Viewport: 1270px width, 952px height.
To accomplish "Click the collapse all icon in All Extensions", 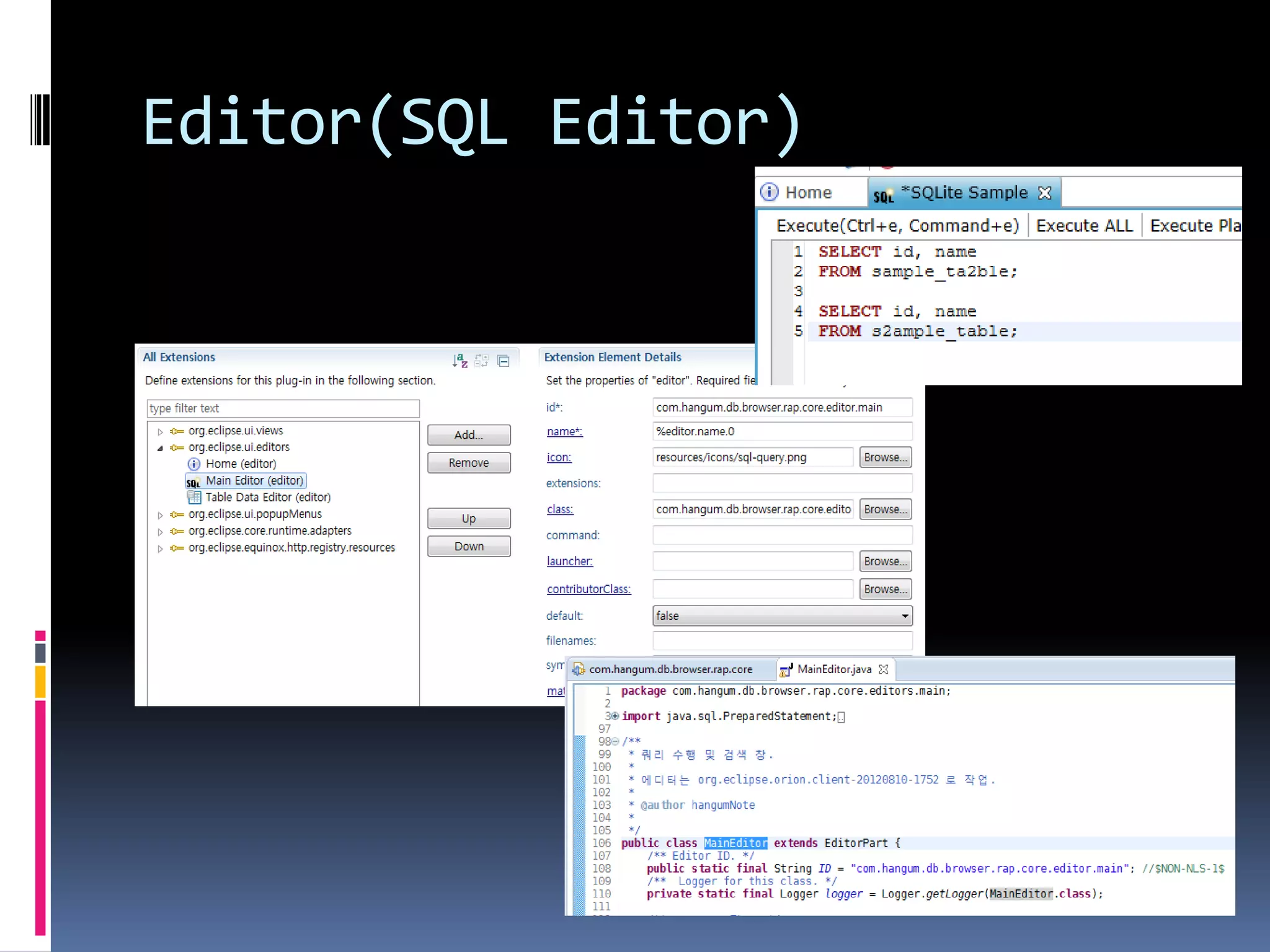I will coord(504,361).
